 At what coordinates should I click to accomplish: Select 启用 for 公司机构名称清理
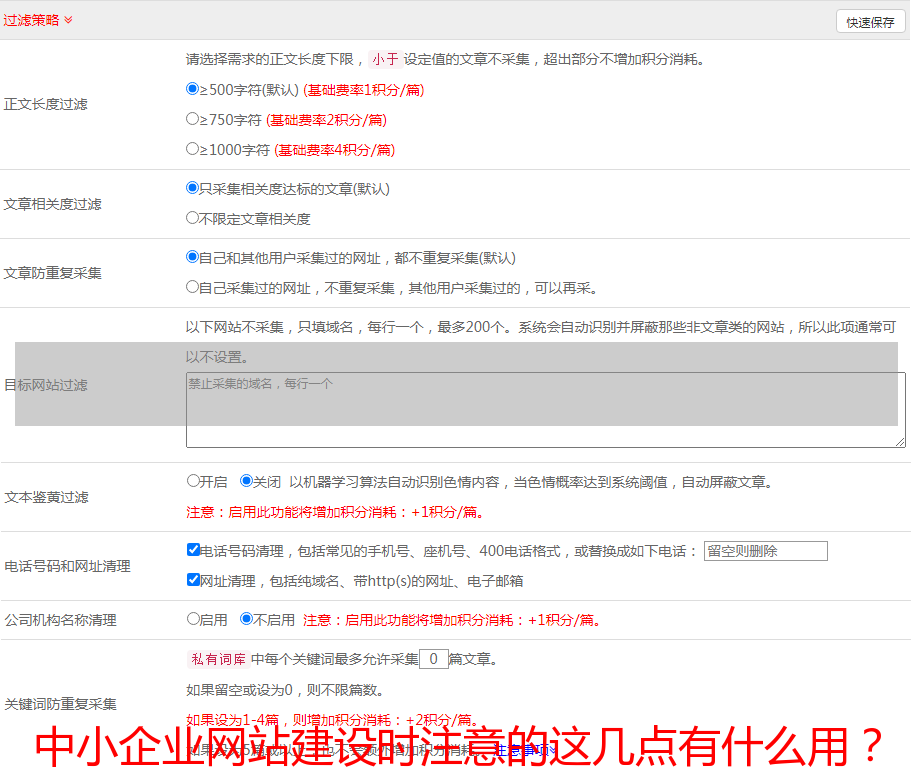tap(193, 619)
